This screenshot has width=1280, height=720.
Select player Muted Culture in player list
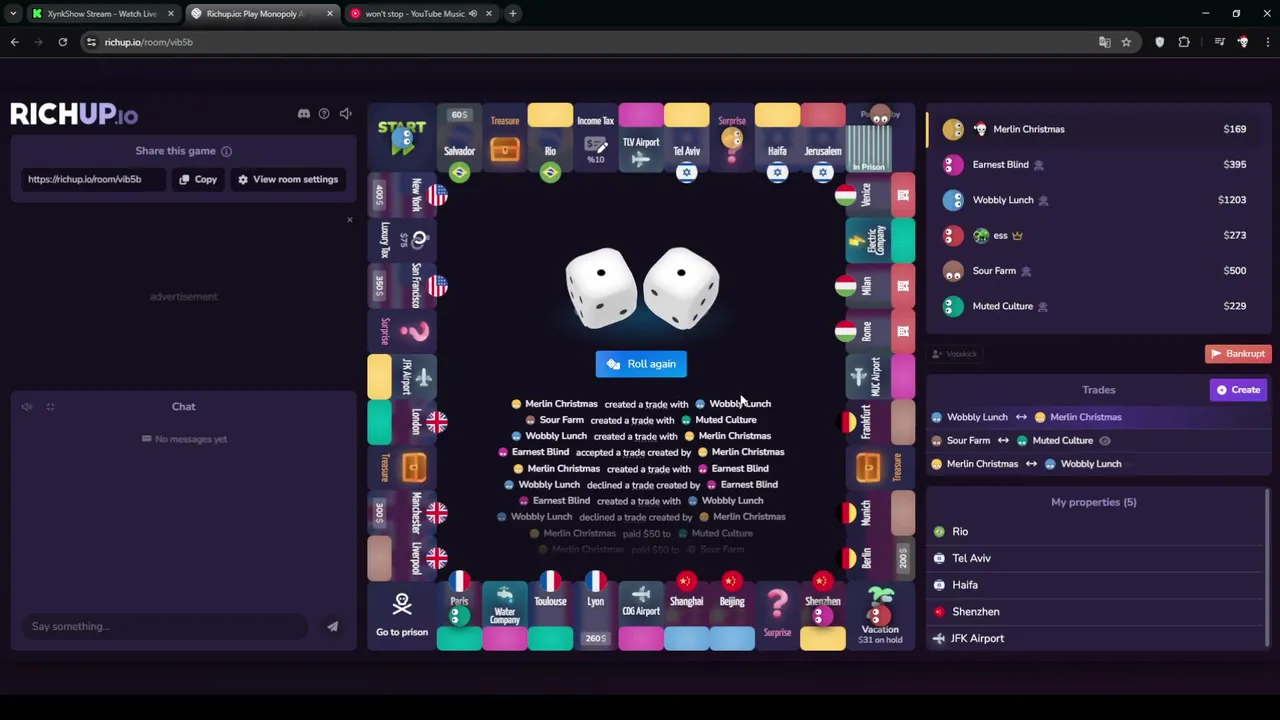(1097, 306)
